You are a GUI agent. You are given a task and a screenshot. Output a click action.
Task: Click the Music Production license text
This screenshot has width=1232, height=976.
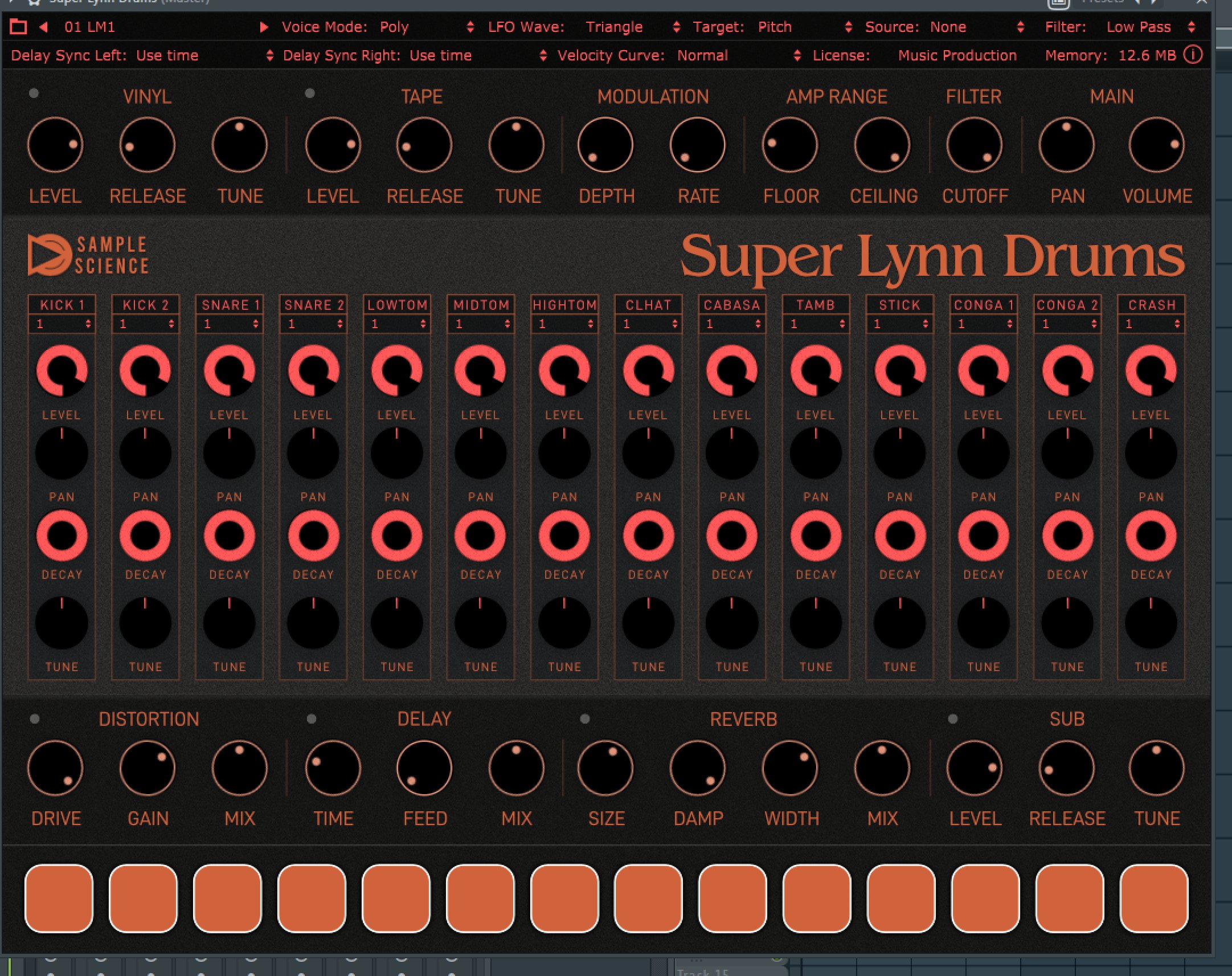click(957, 55)
